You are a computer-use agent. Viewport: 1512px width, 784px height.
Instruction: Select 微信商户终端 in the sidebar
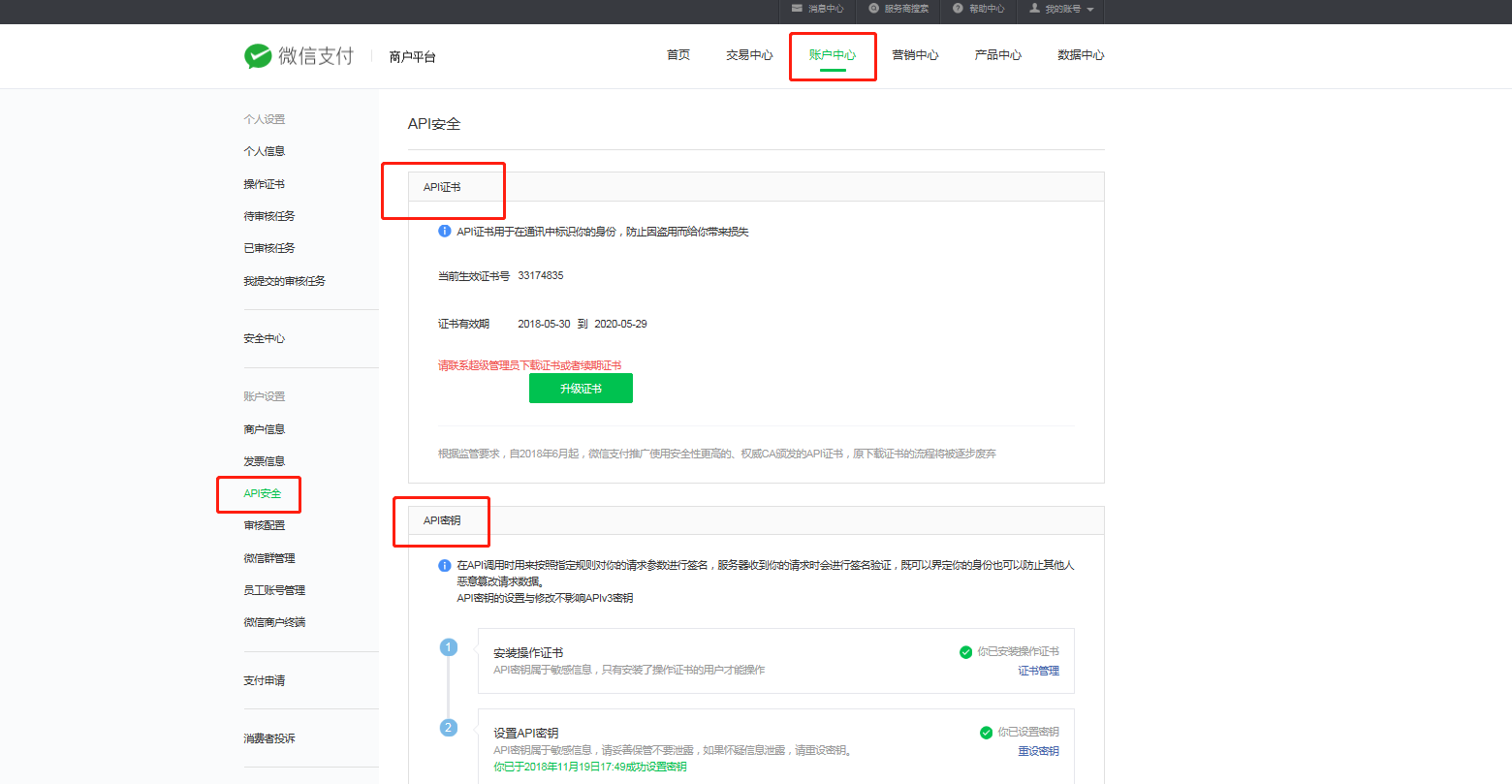pos(274,622)
